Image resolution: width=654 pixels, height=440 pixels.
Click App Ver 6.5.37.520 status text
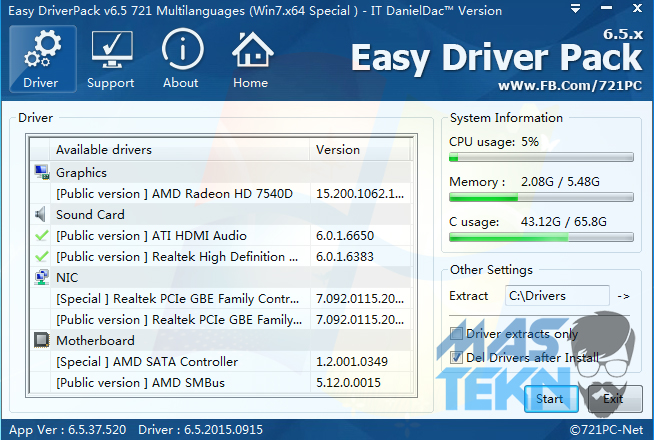tap(68, 430)
